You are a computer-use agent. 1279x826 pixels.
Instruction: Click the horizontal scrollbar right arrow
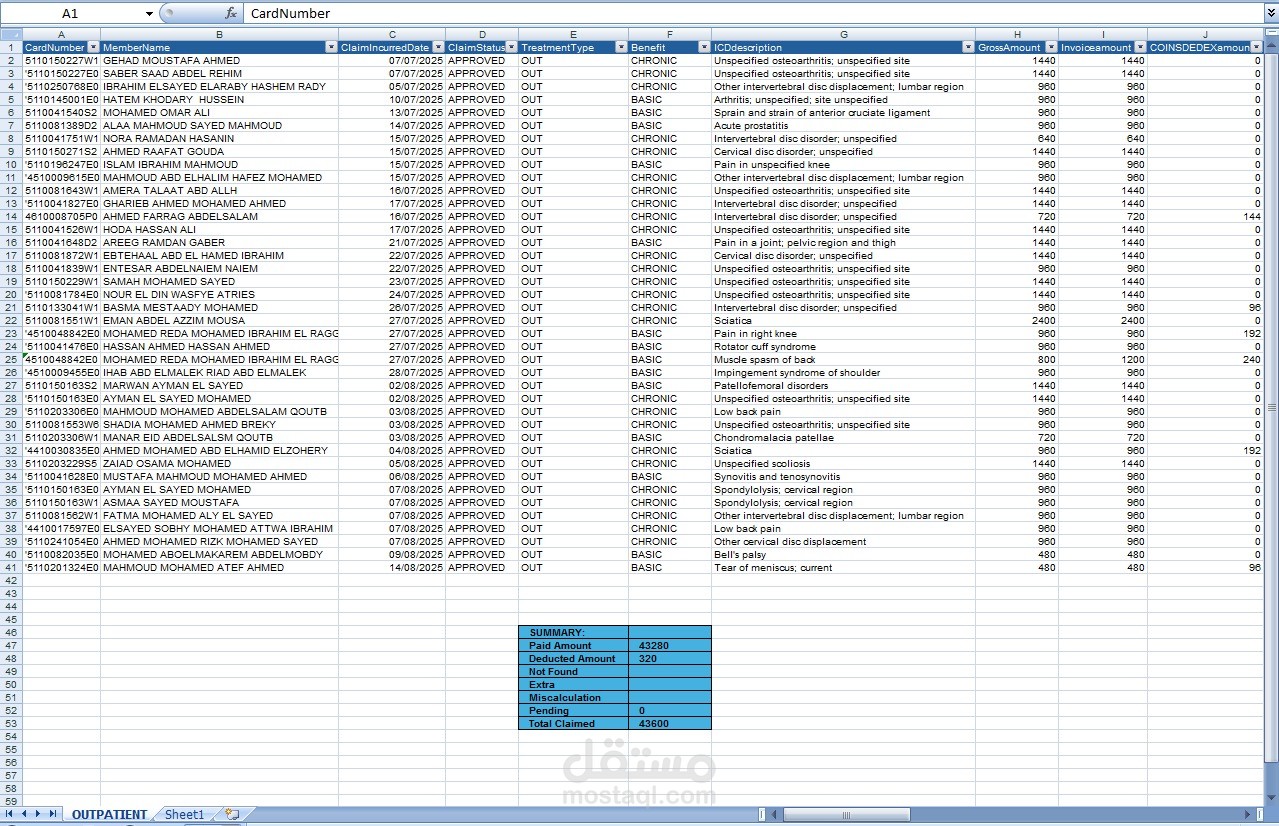coord(1247,815)
